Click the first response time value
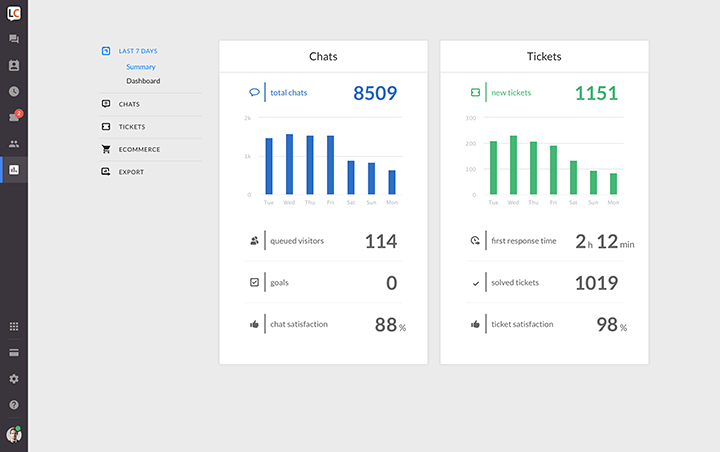The image size is (720, 452). coord(604,242)
